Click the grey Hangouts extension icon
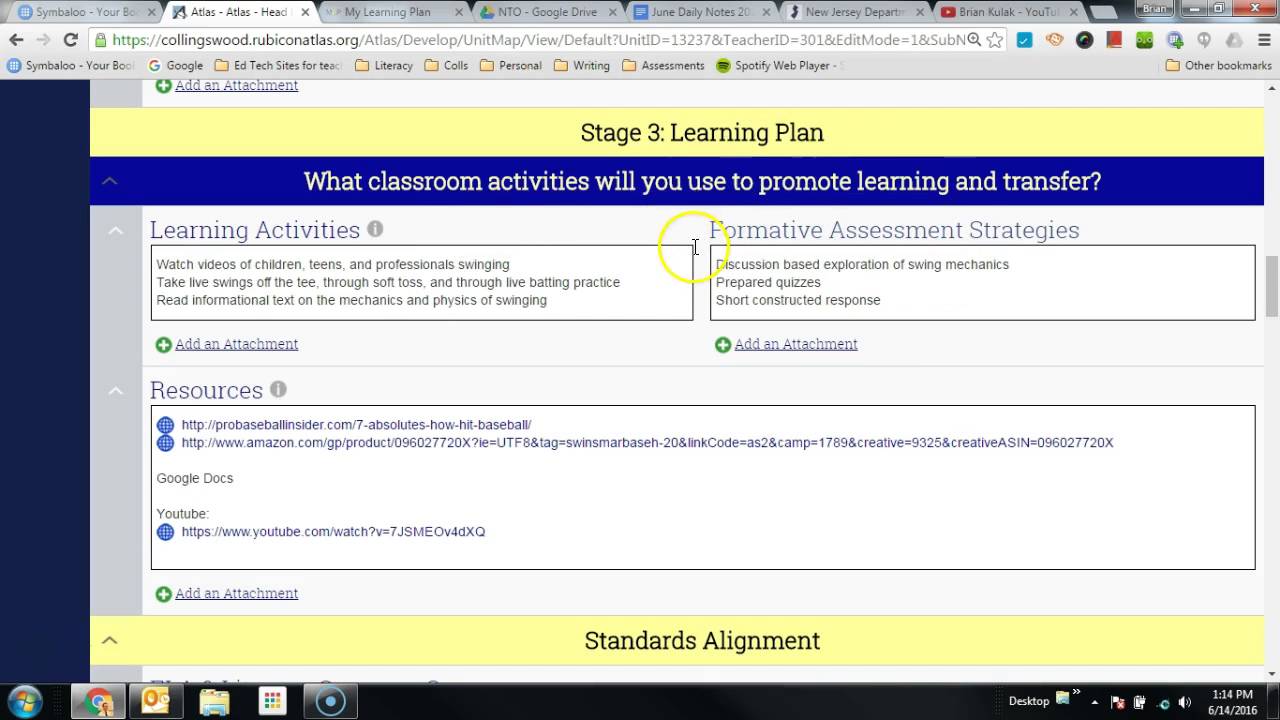 click(1204, 40)
